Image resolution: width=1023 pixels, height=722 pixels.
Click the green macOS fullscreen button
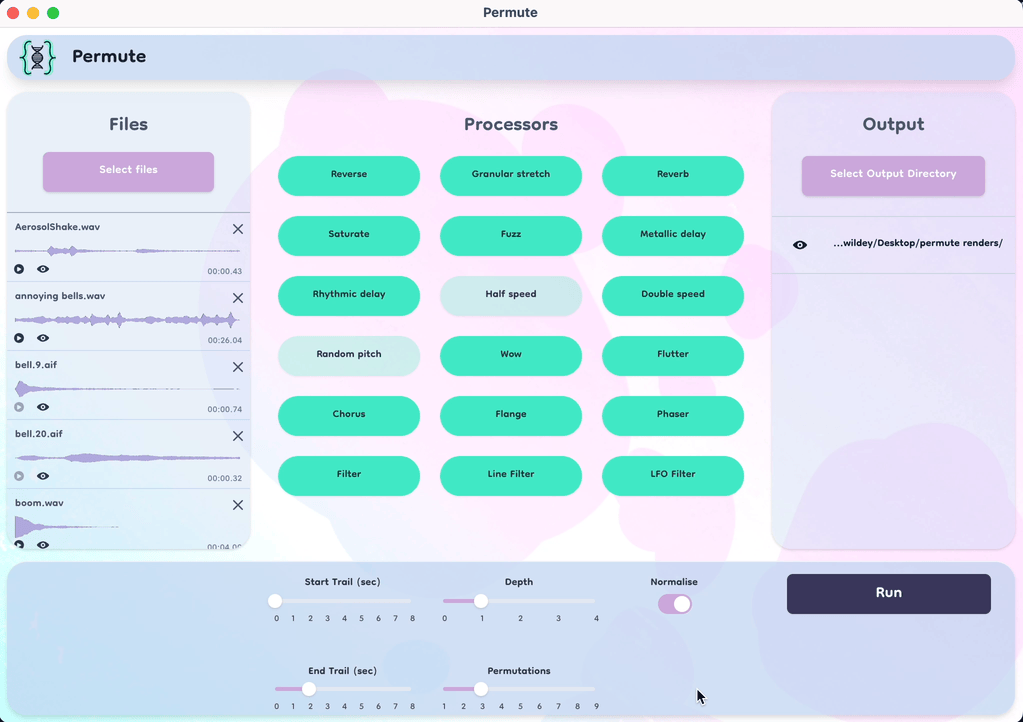point(53,13)
